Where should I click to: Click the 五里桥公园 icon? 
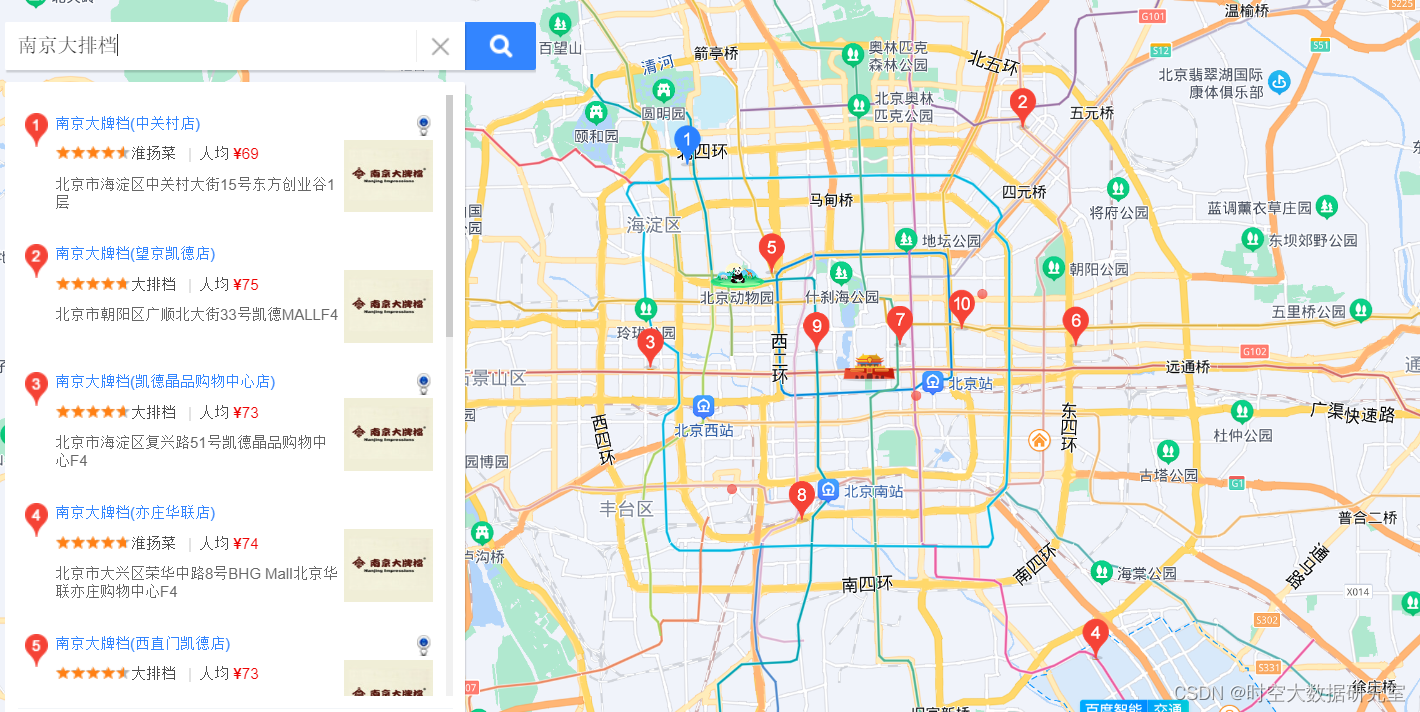pyautogui.click(x=1360, y=310)
